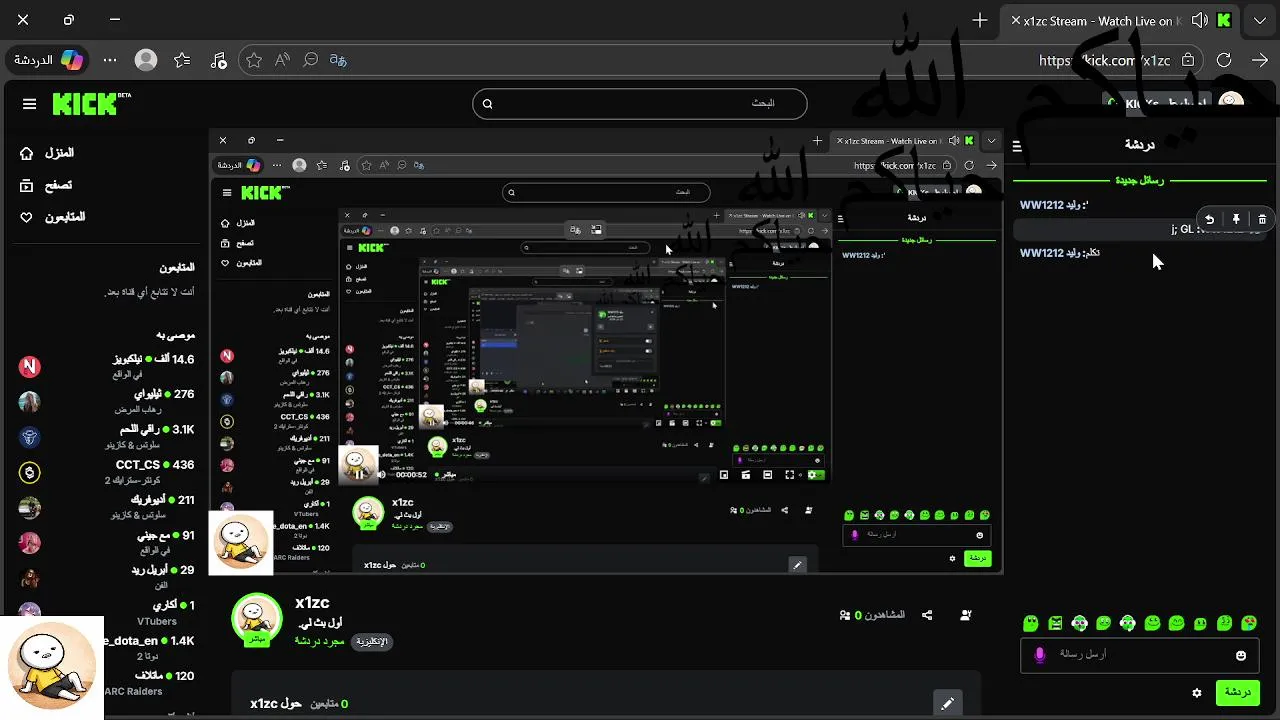Screen dimensions: 1280x720
Task: Open the مجرد دردشة category link
Action: [320, 641]
